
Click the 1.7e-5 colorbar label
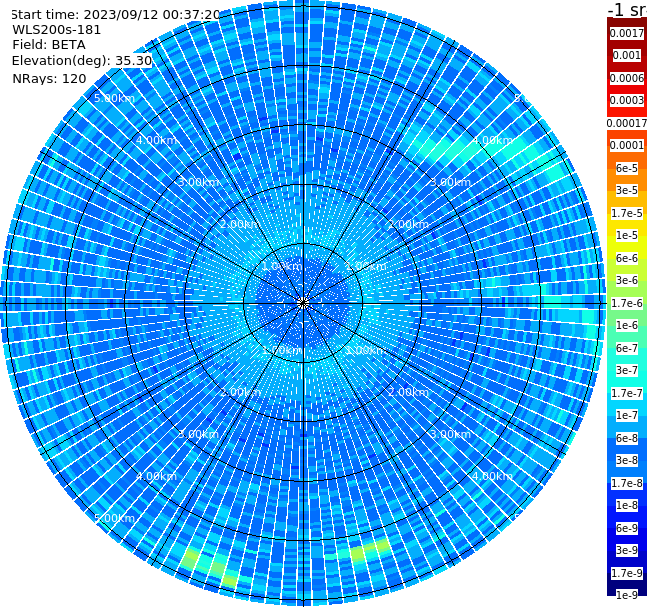[x=627, y=213]
